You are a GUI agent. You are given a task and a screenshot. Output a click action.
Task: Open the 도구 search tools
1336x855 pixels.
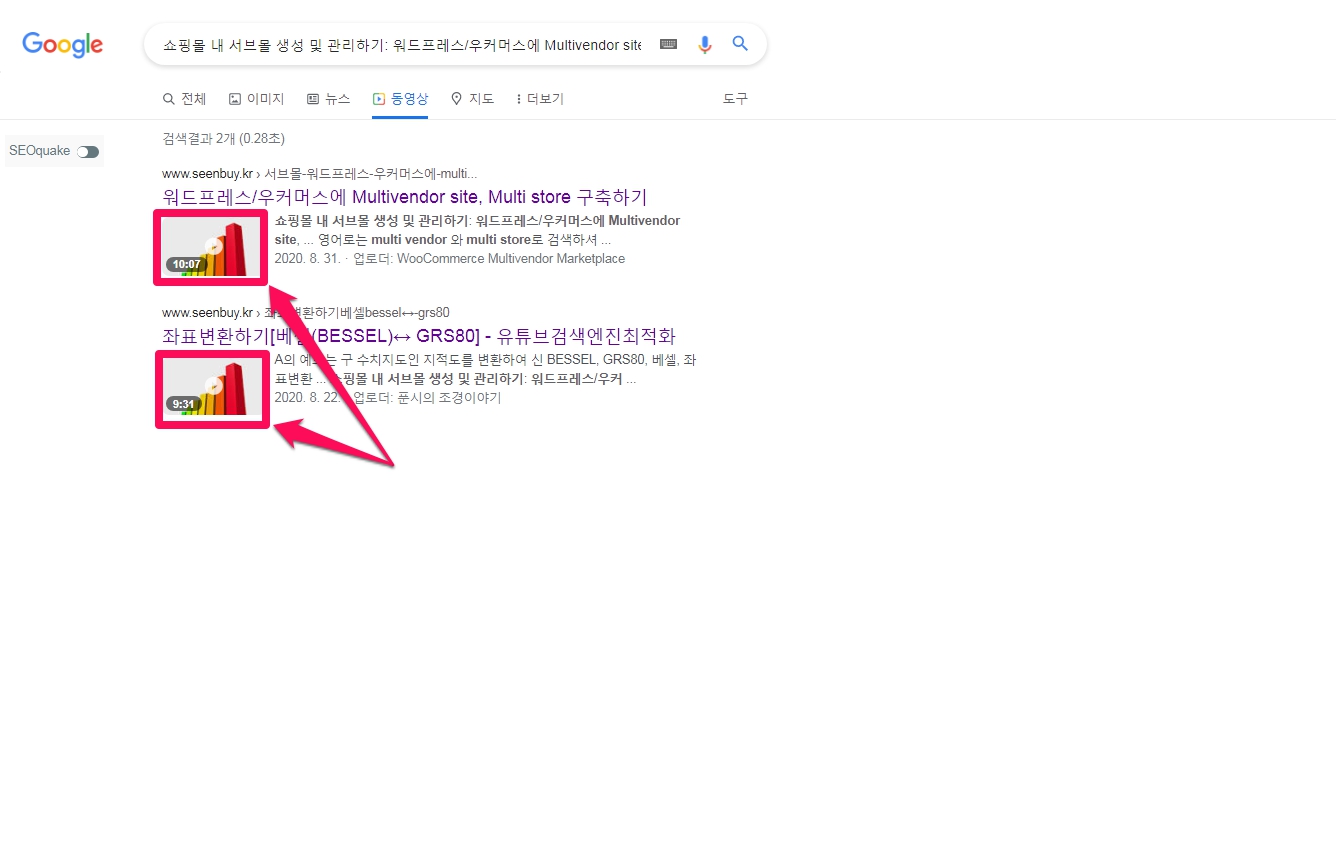click(x=735, y=99)
